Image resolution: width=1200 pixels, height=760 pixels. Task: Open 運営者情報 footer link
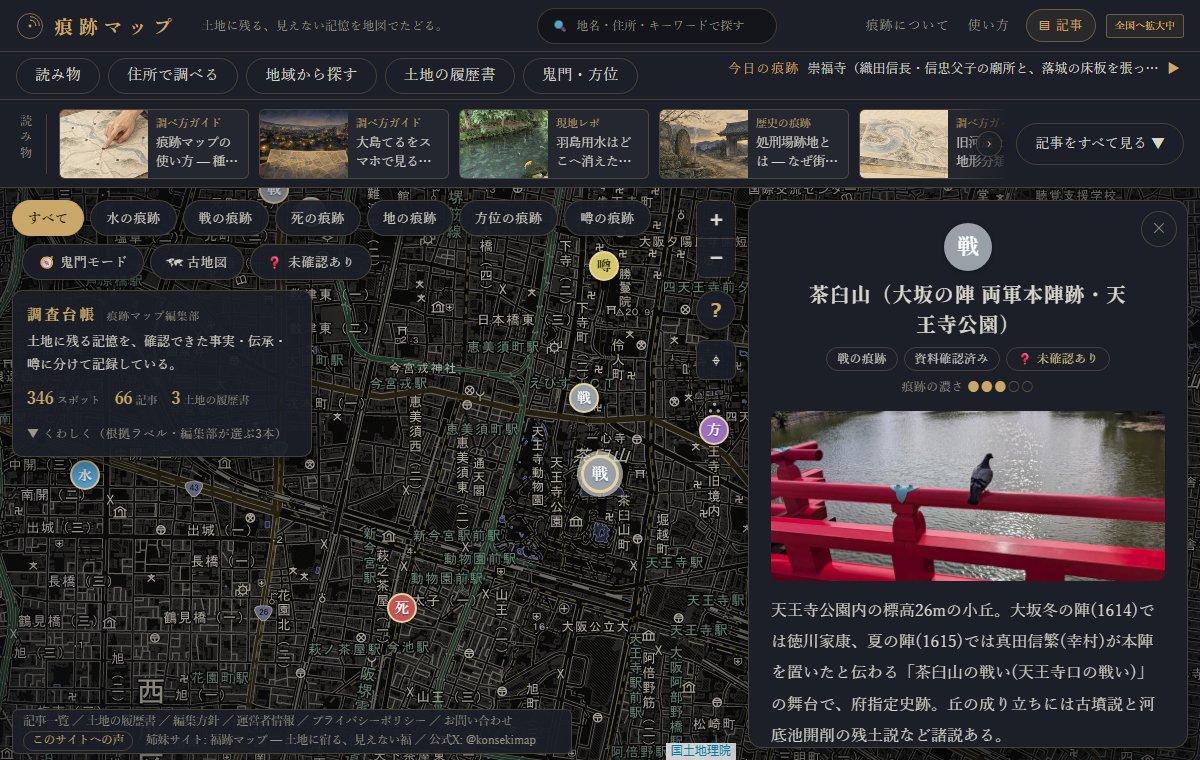pos(267,720)
